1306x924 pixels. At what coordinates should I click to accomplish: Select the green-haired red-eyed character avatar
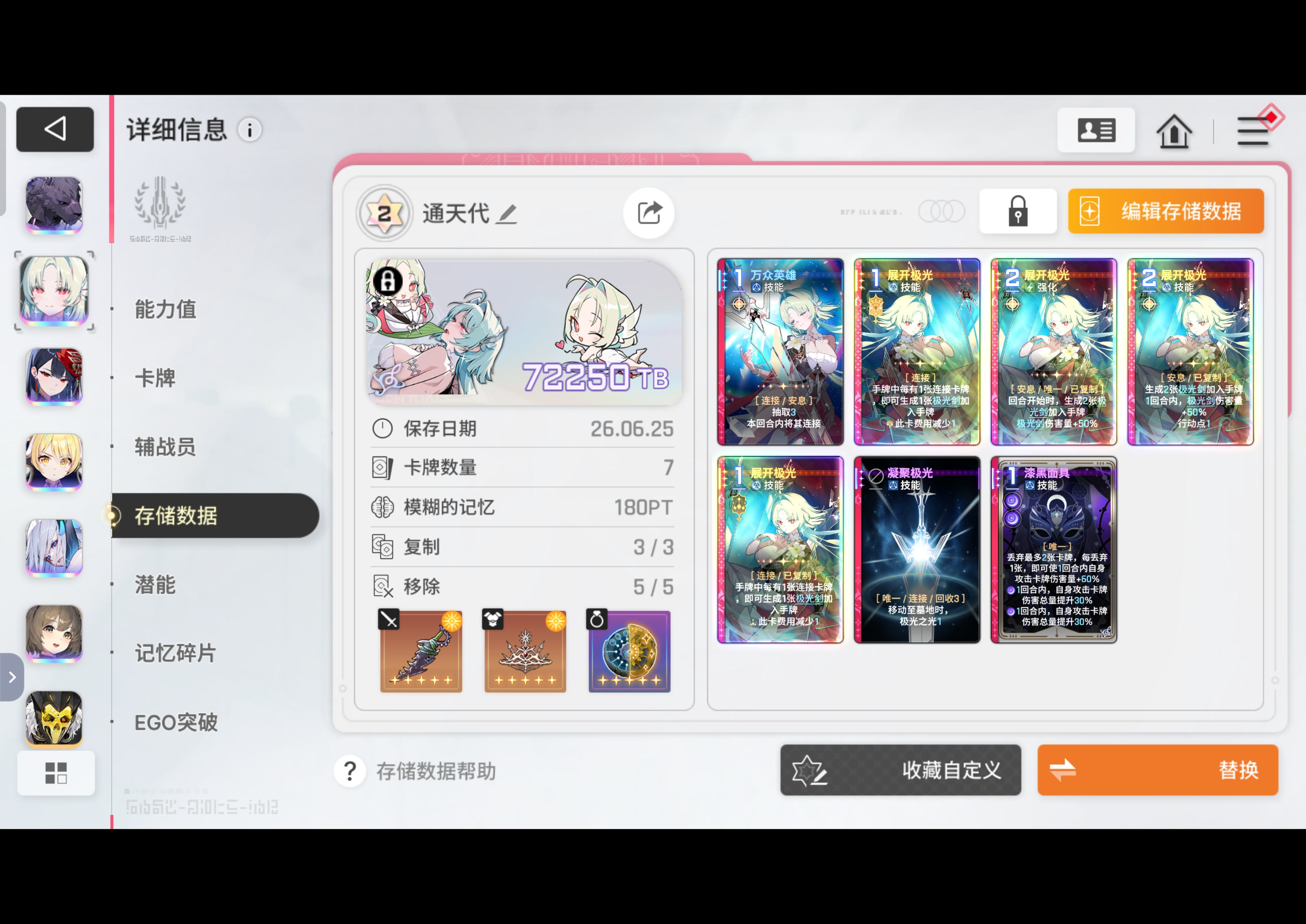54,291
